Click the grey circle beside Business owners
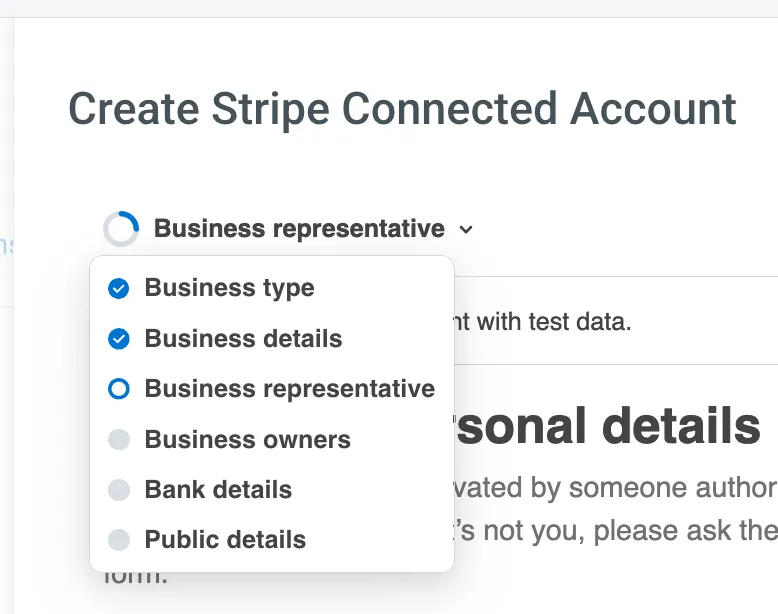 coord(119,439)
